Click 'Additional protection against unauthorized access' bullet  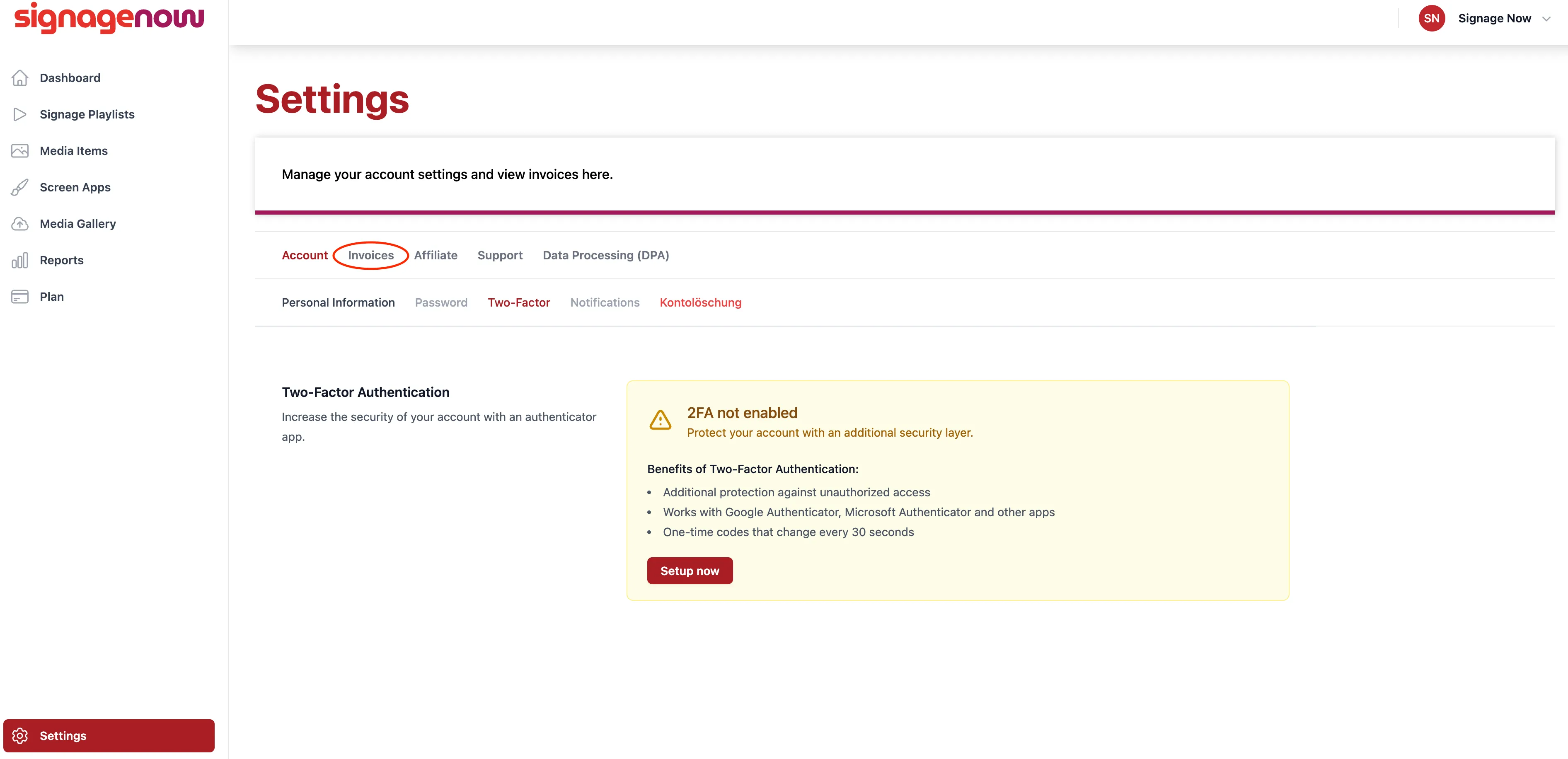tap(796, 493)
